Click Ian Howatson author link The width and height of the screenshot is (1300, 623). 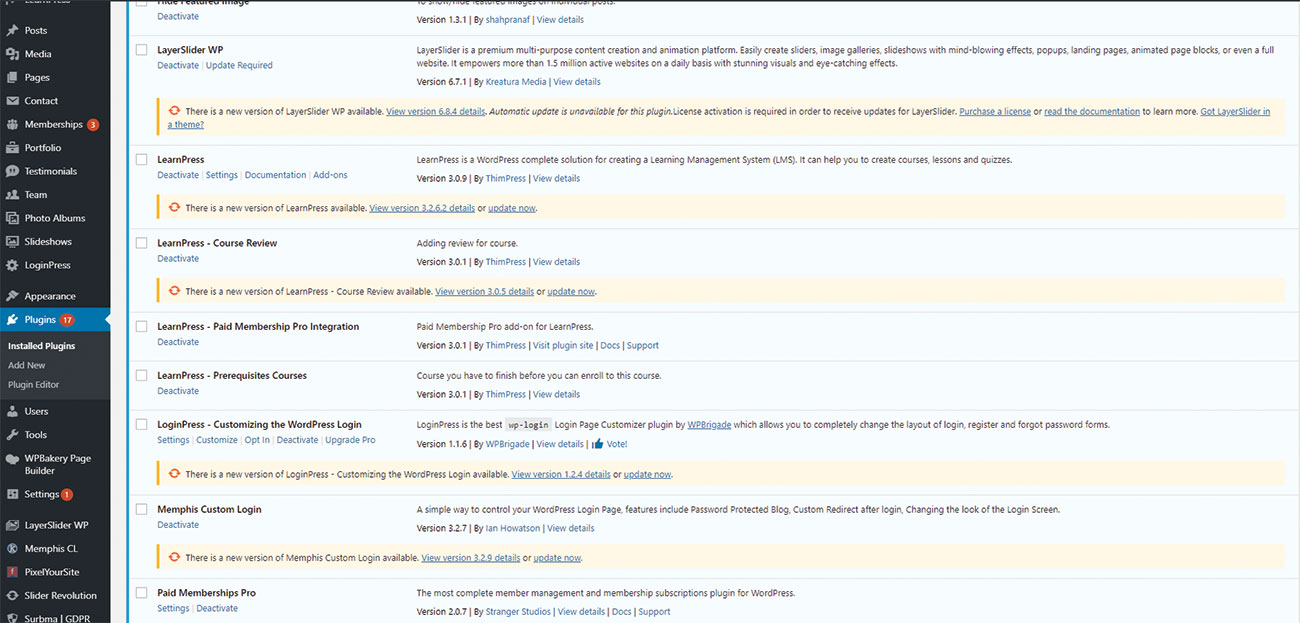513,528
